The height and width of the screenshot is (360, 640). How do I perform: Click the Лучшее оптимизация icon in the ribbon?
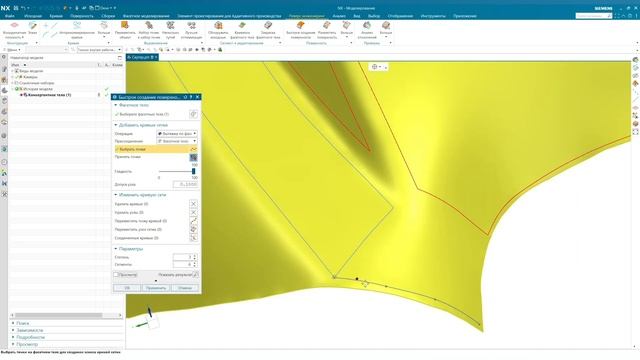coord(191,26)
